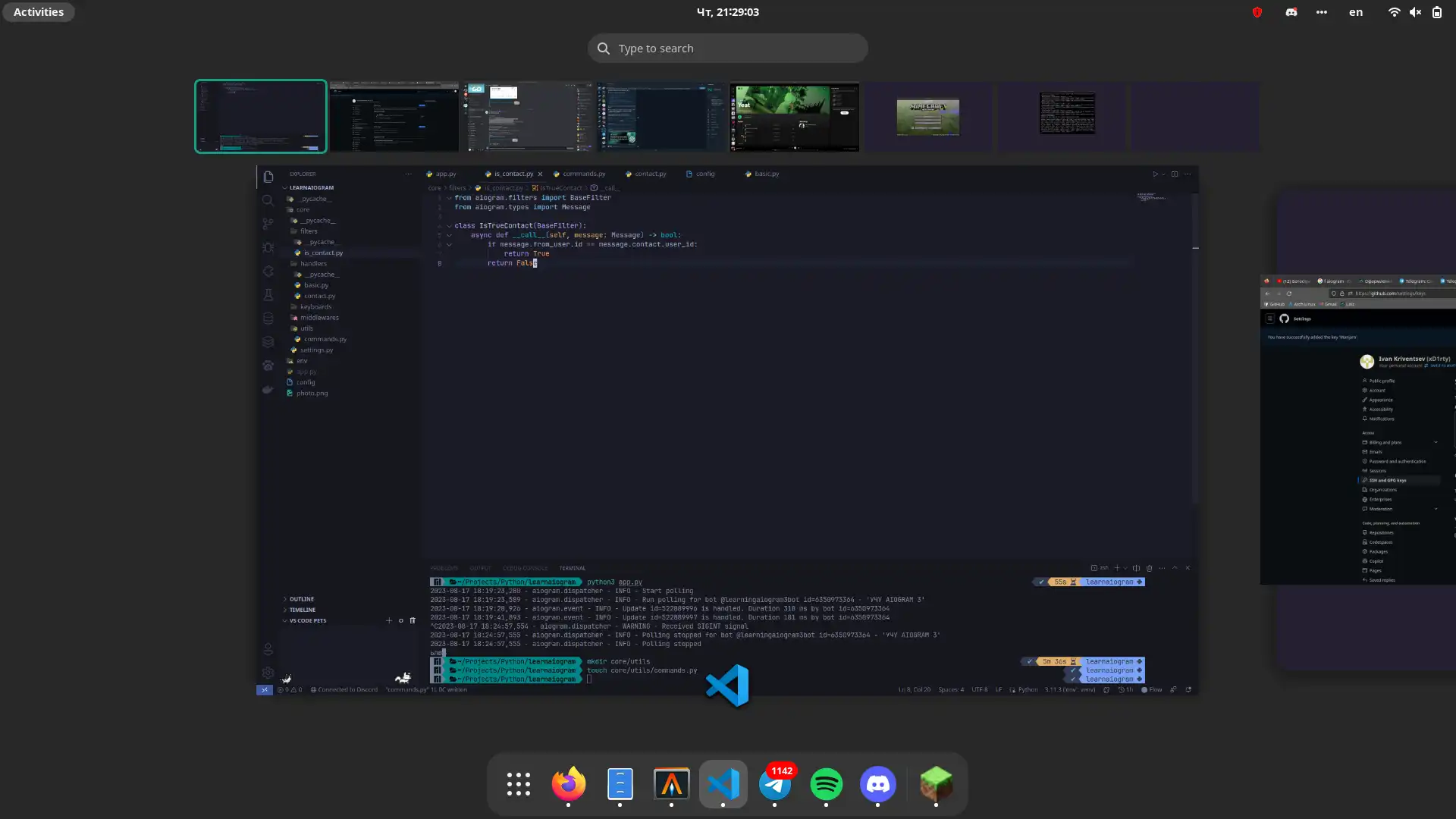
Task: Open SSH and GPG keys in GitHub sidebar
Action: coord(1399,480)
